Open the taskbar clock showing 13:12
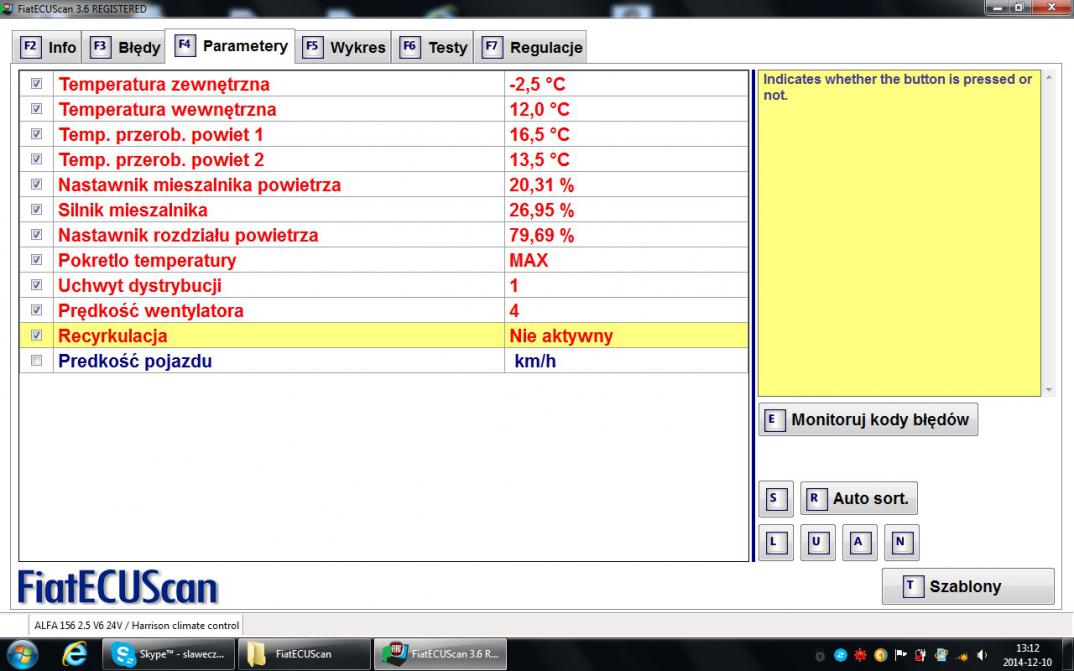 (x=1027, y=655)
